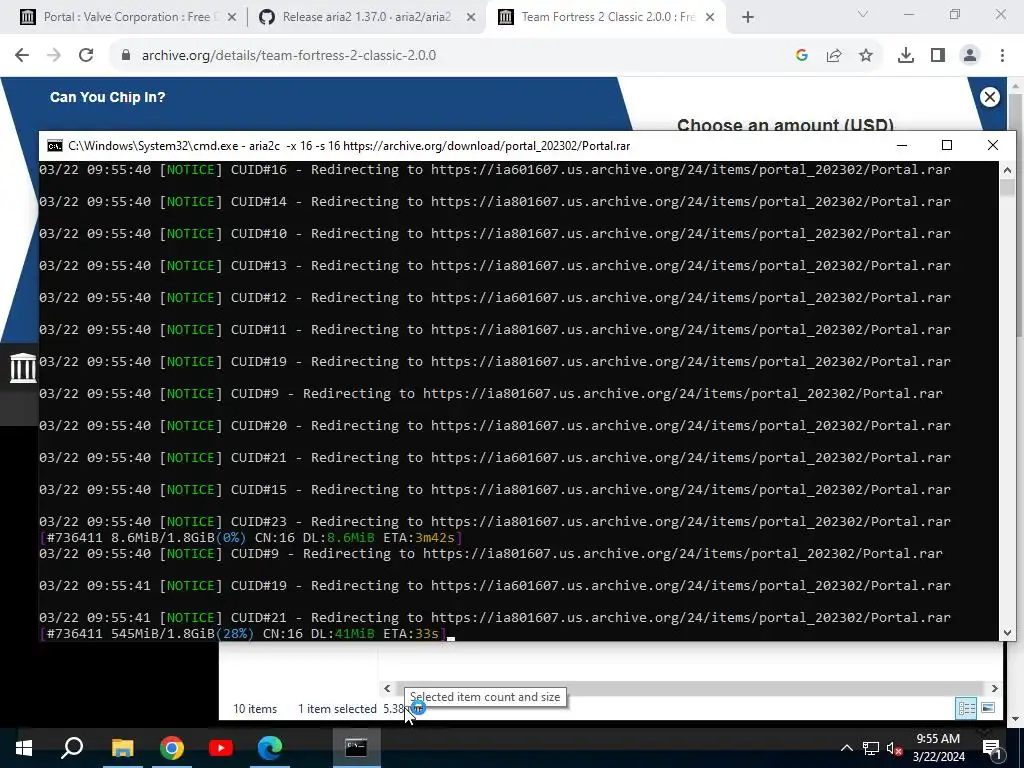The image size is (1024, 768).
Task: Open the Windows Start menu
Action: click(24, 748)
